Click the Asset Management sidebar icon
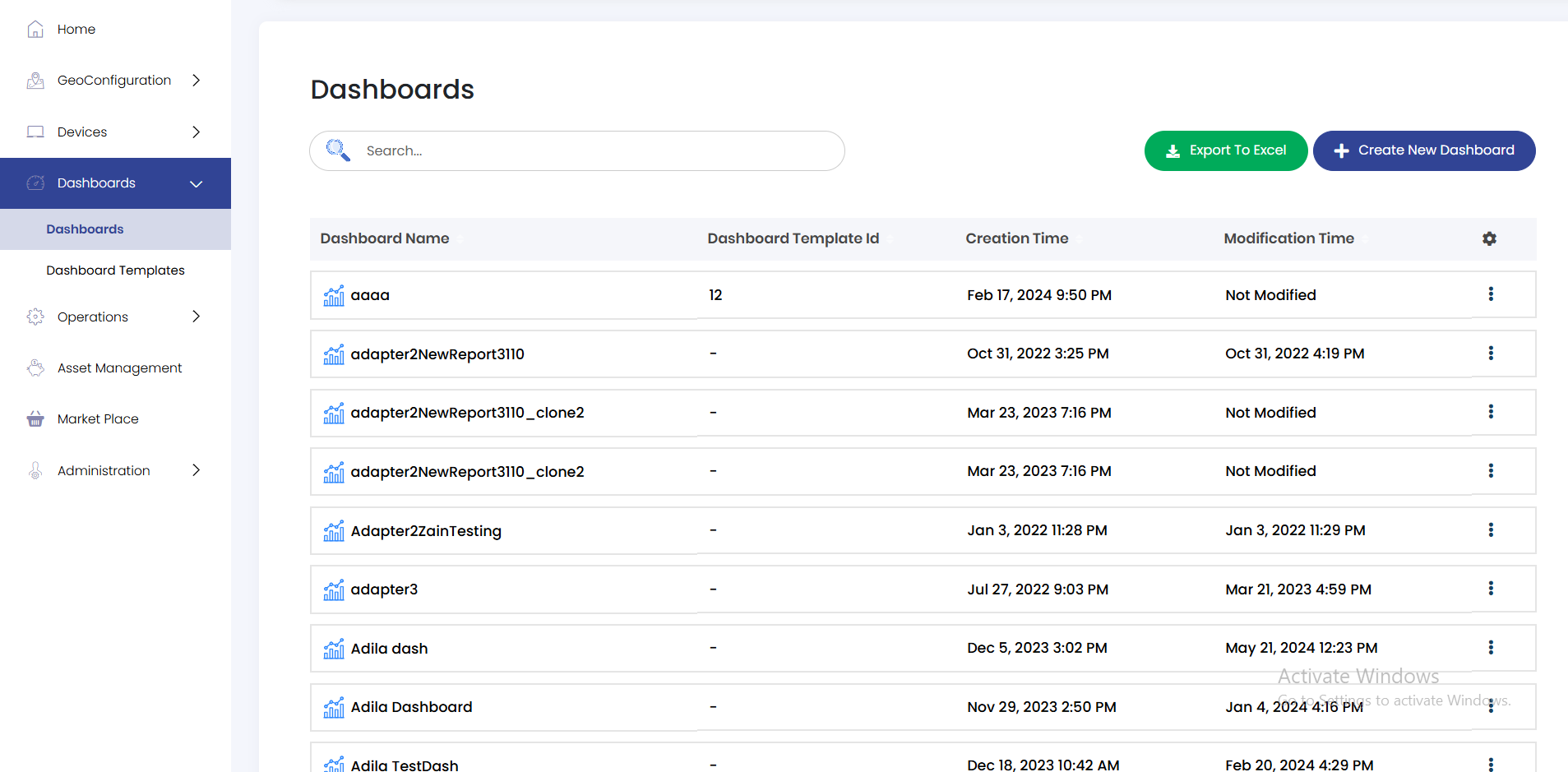 pos(35,368)
